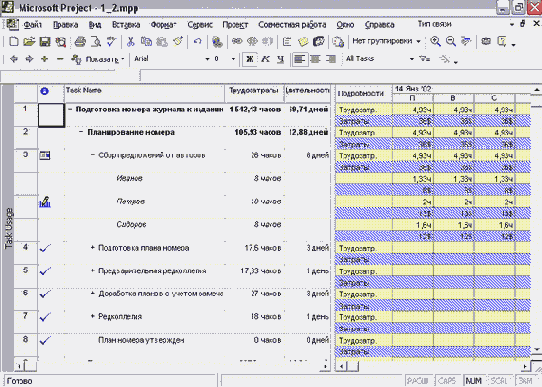Screen dimensions: 542x387
Task: Link the selected tasks
Action: (x=237, y=42)
